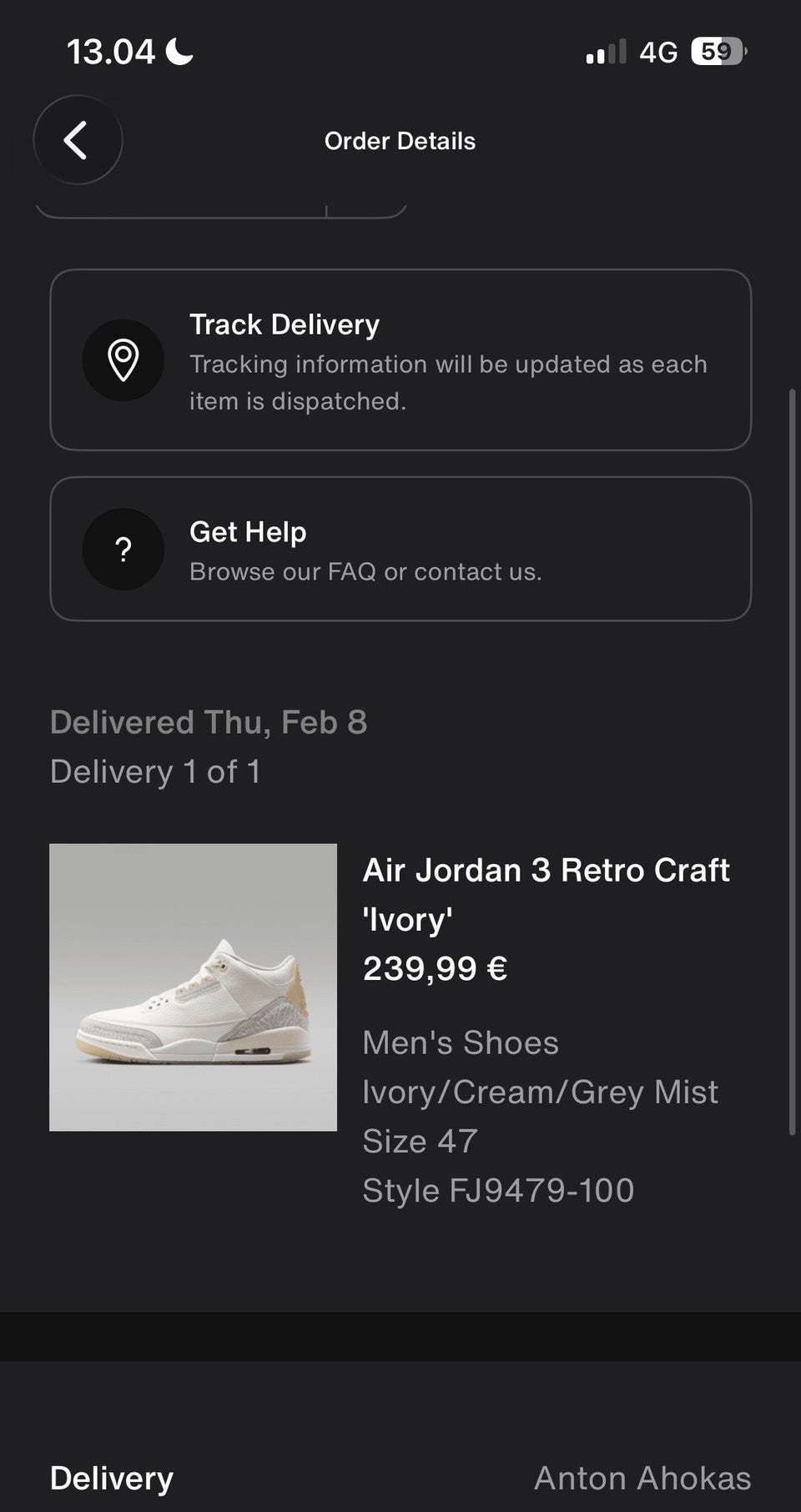Tap the moon focus mode icon
801x1512 pixels.
tap(179, 52)
